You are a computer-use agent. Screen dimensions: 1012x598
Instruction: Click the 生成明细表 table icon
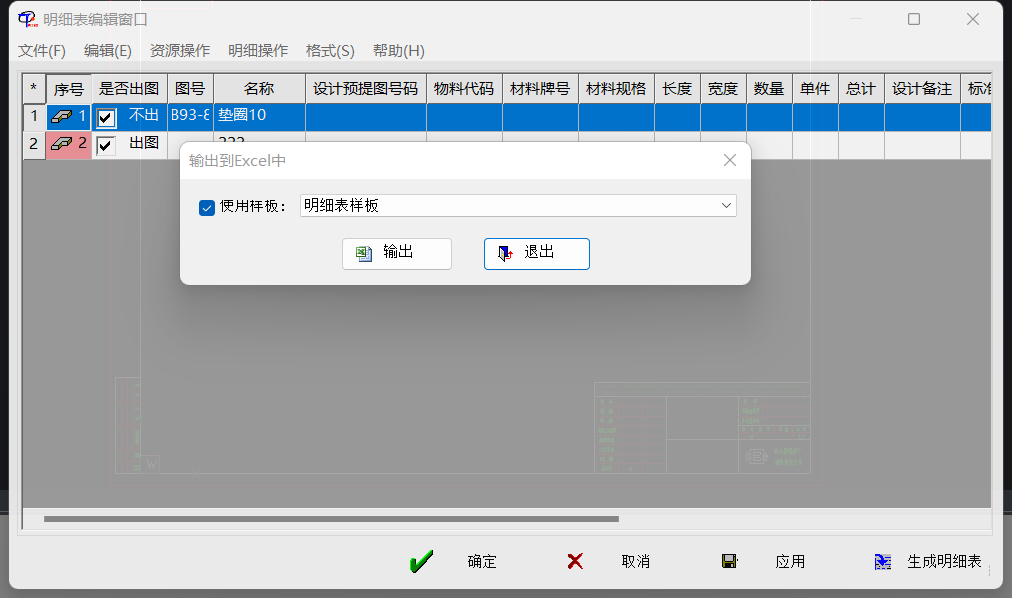883,562
